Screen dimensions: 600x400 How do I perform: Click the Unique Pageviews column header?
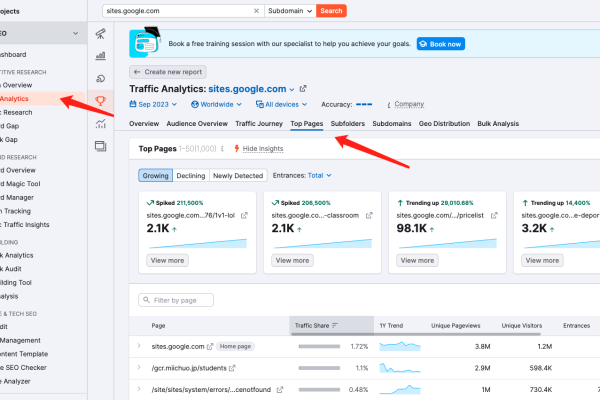tap(455, 326)
